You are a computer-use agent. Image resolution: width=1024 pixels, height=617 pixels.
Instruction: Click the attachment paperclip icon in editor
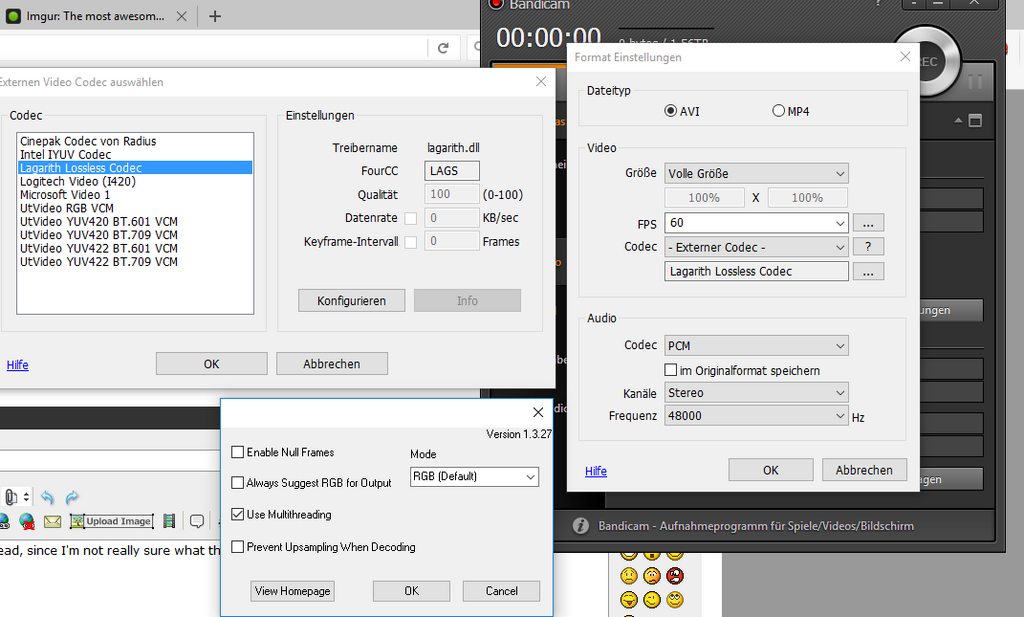click(10, 498)
